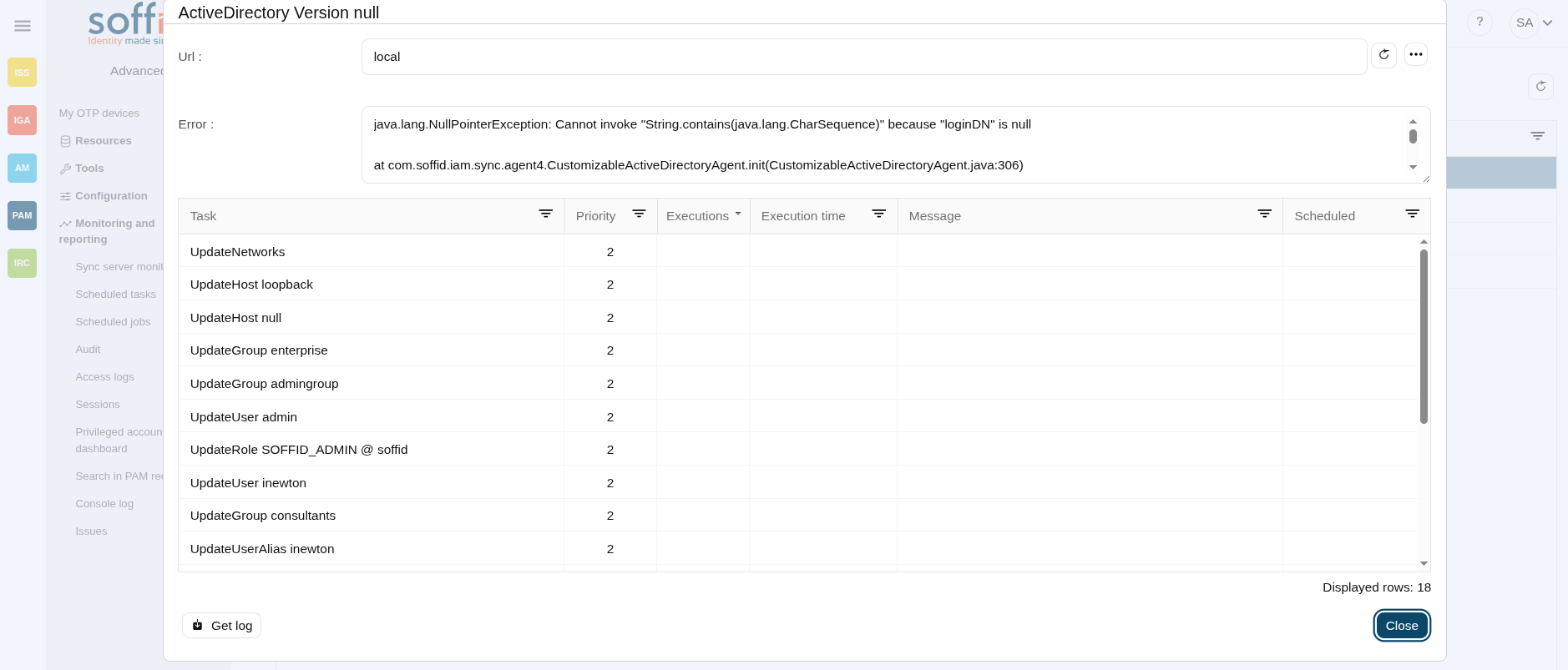Select the UpdateUser inewton row
Viewport: 1568px width, 670px height.
click(x=798, y=482)
